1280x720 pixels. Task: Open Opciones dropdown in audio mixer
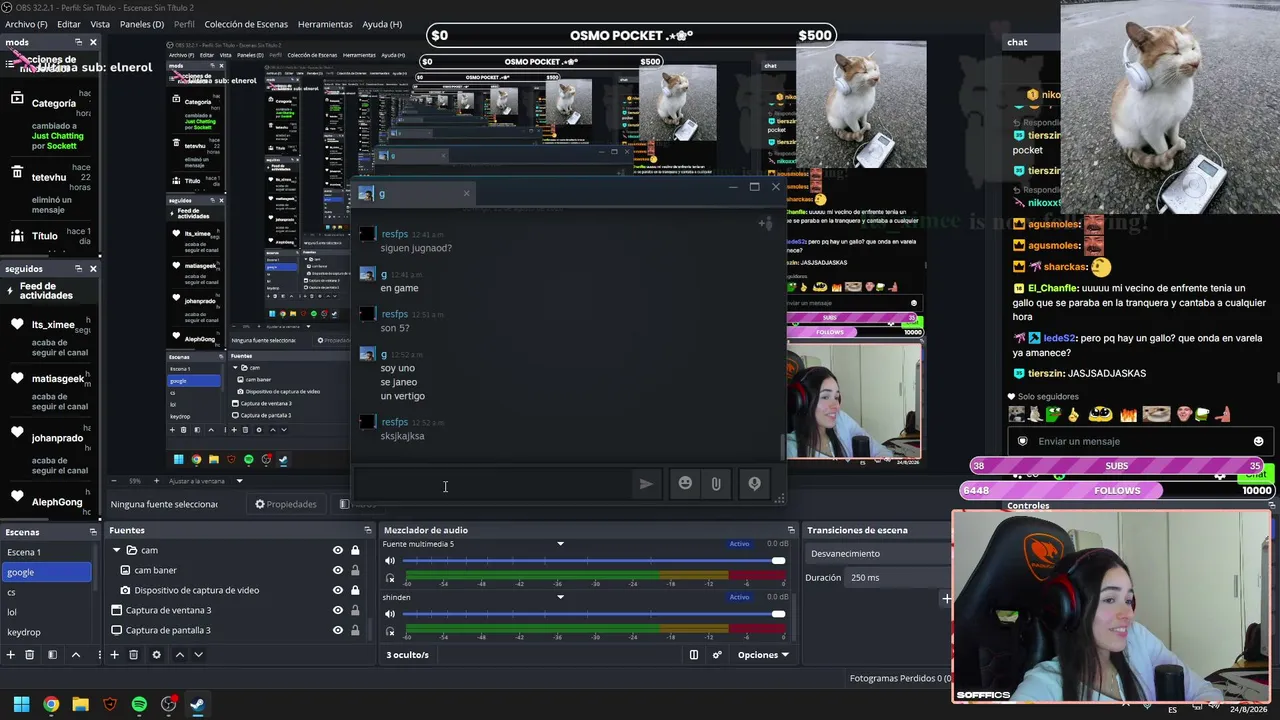(x=763, y=655)
